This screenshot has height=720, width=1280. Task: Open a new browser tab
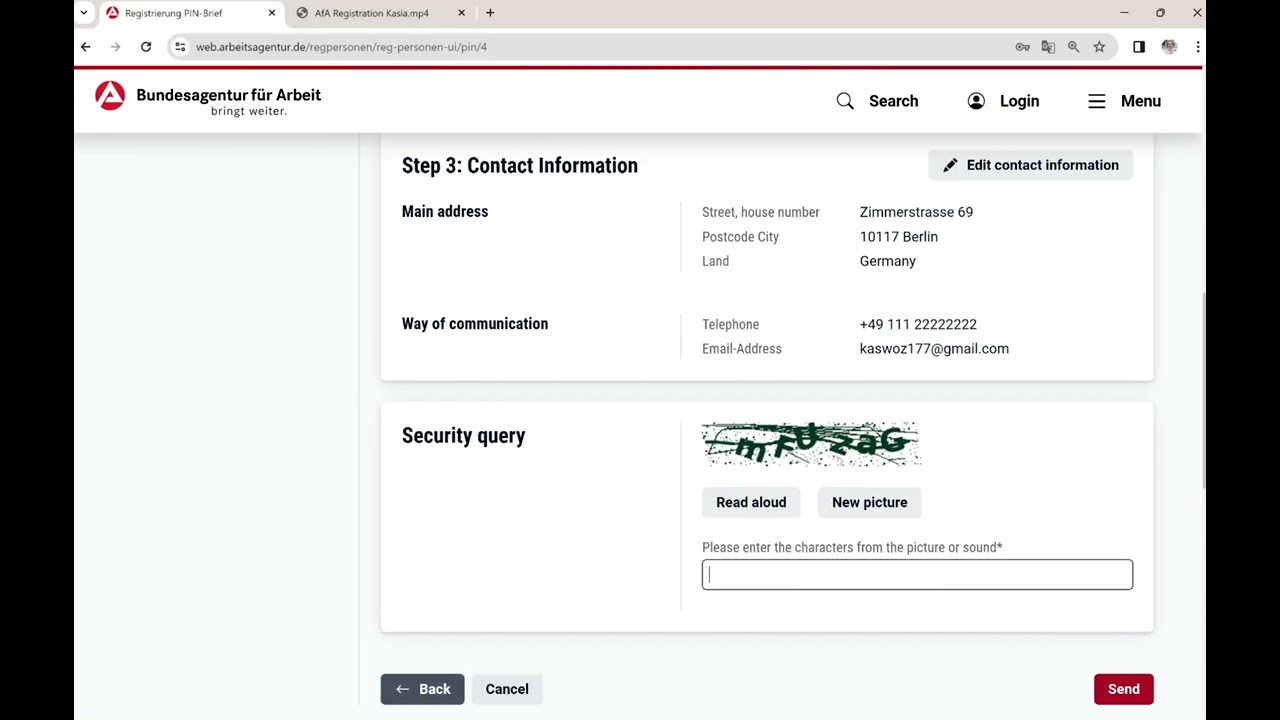point(490,13)
